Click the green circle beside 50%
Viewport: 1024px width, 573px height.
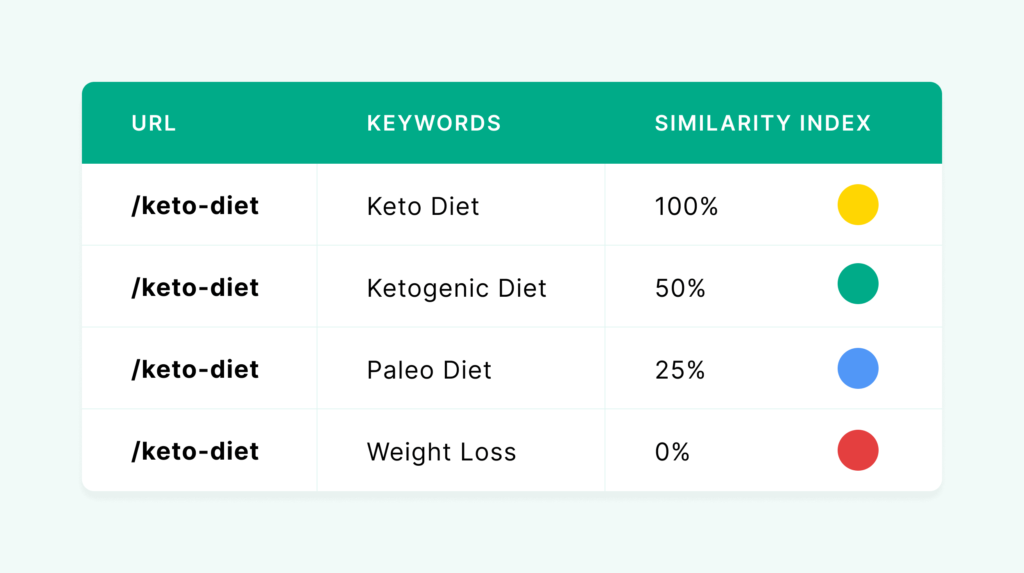(857, 284)
